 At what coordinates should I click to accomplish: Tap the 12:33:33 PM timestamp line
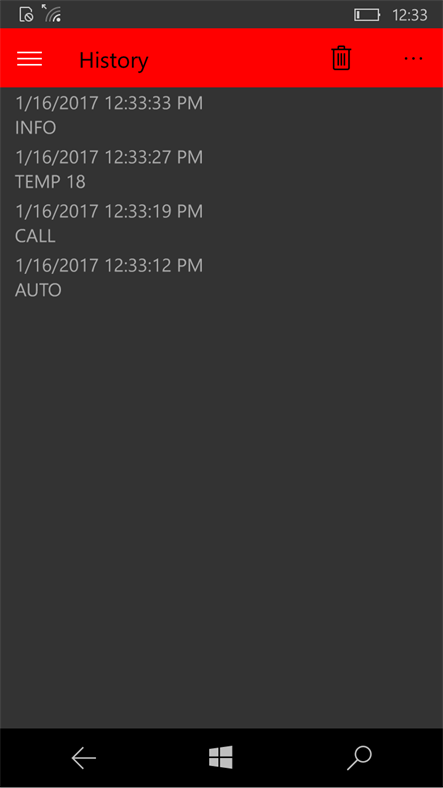pos(109,103)
